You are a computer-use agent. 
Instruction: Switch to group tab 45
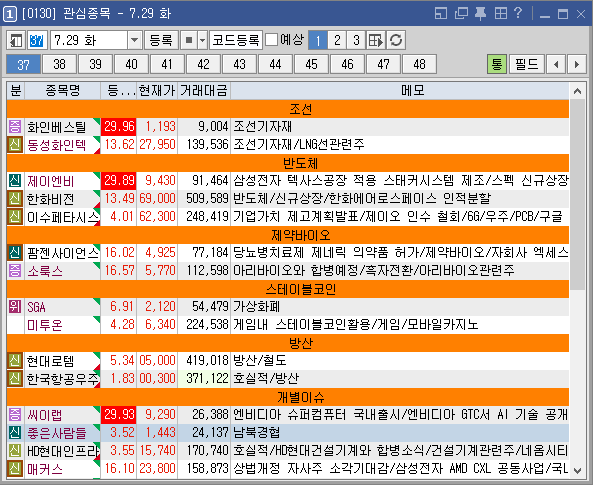pyautogui.click(x=311, y=64)
